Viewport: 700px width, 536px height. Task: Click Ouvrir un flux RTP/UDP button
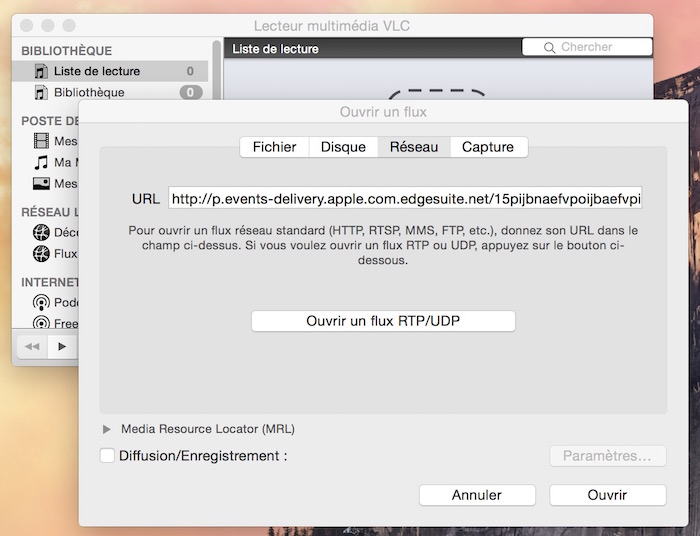click(383, 321)
